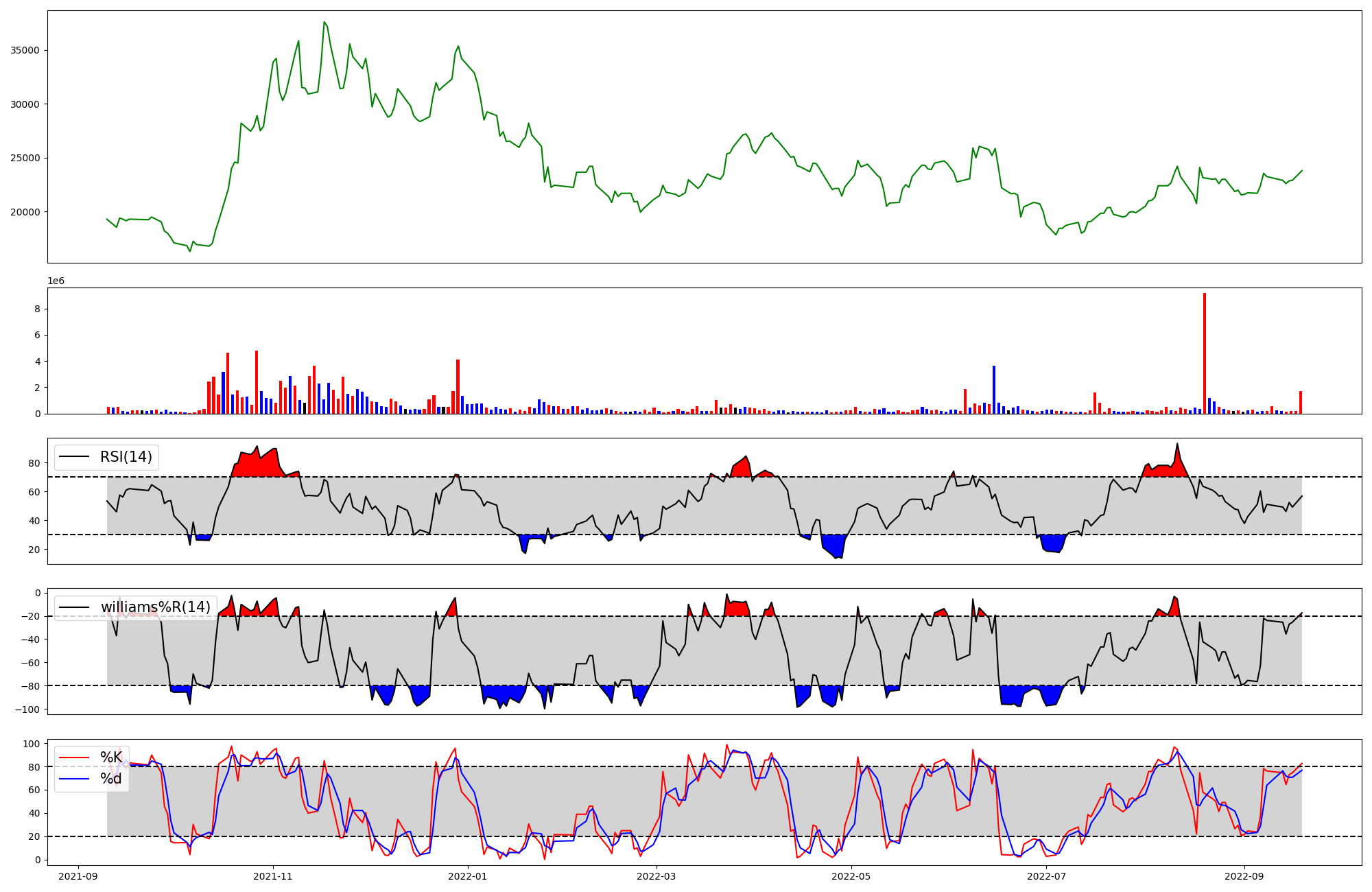This screenshot has height=892, width=1372.
Task: Click the 2021-09 x-axis date label
Action: pyautogui.click(x=78, y=876)
